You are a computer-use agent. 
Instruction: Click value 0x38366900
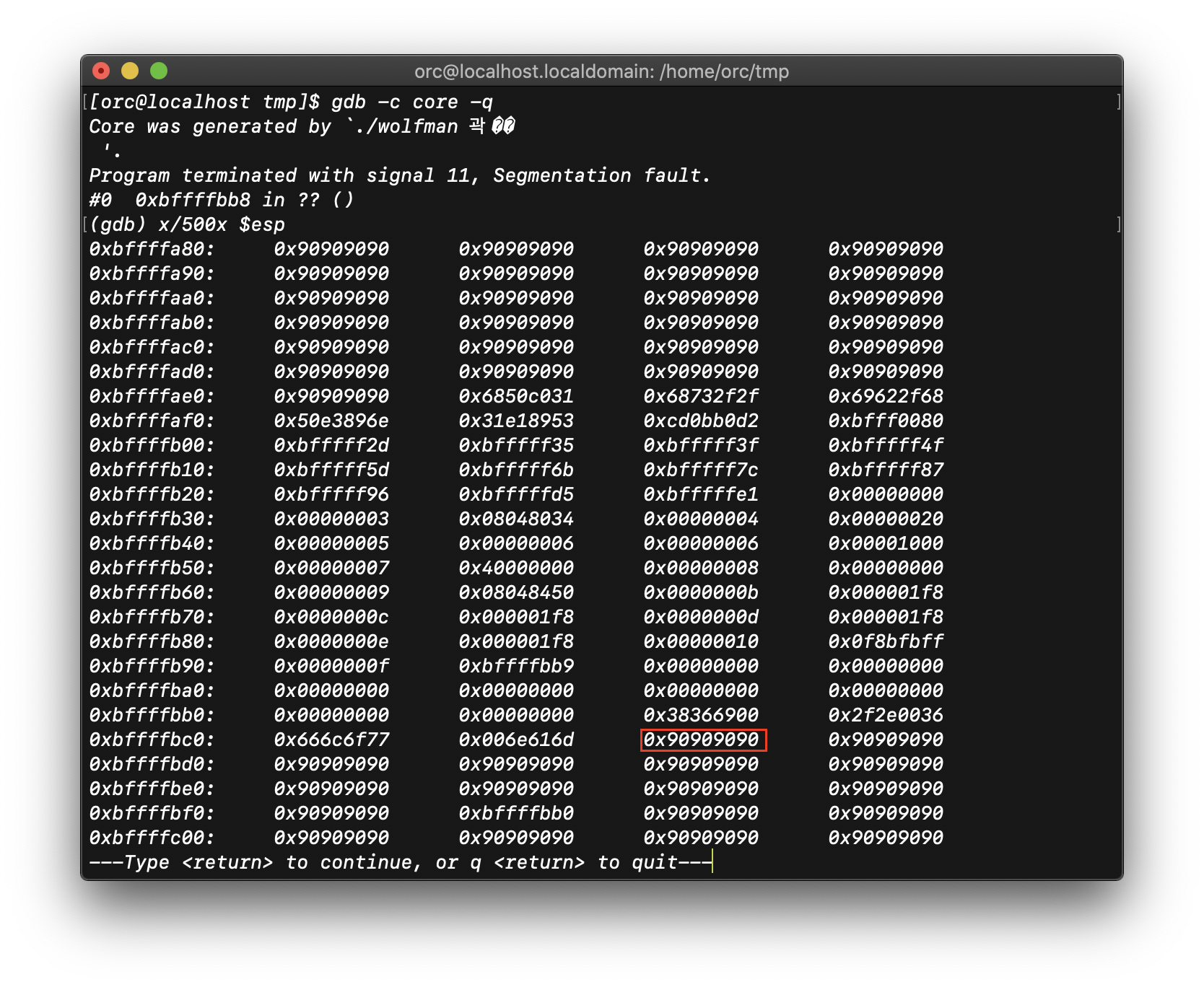(x=701, y=716)
